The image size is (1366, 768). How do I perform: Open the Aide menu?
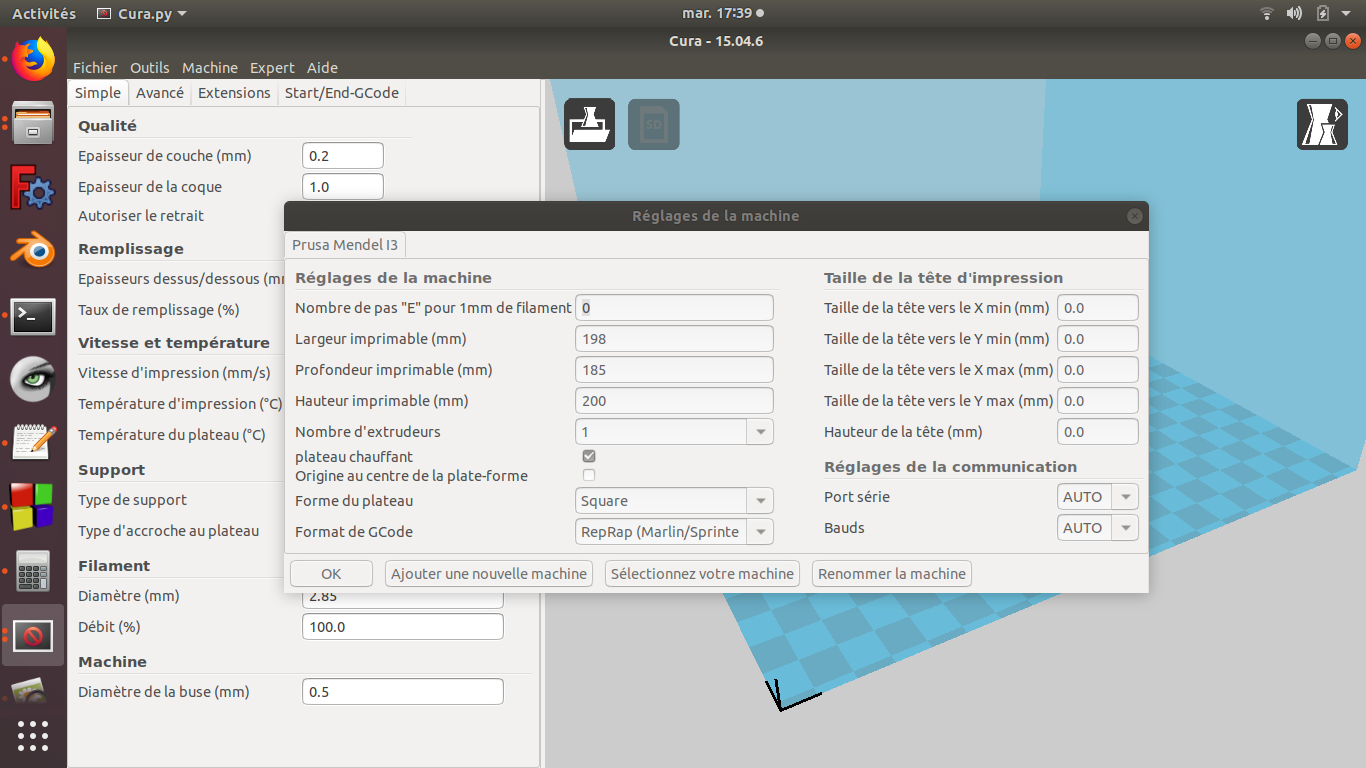click(x=322, y=68)
